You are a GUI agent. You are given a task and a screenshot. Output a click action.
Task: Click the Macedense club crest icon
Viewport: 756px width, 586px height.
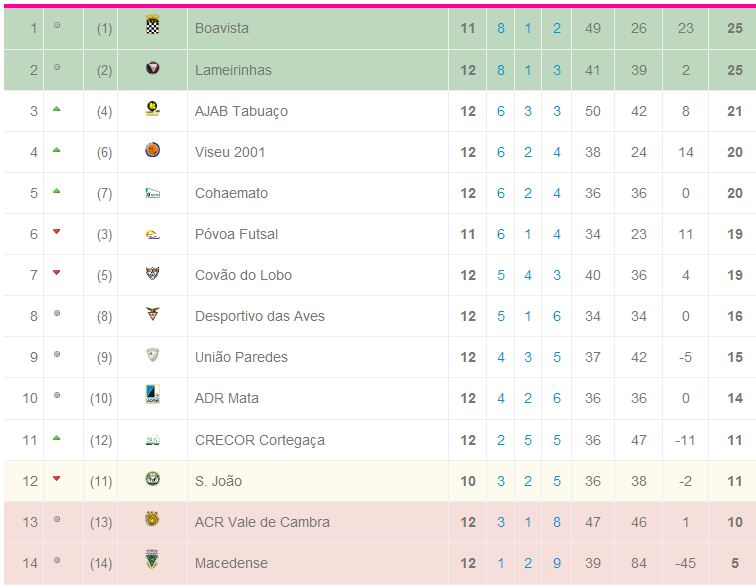click(x=152, y=561)
